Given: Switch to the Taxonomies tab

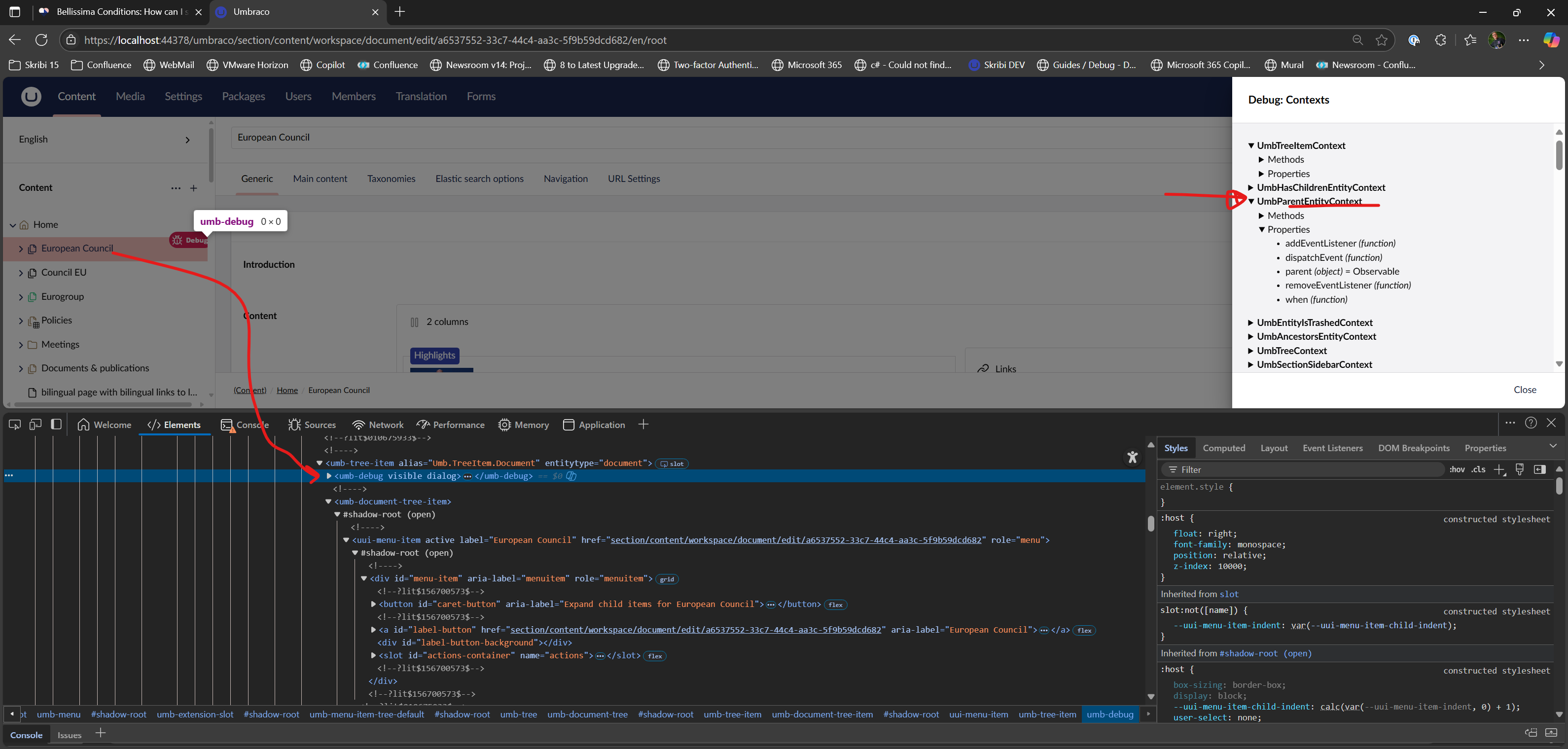Looking at the screenshot, I should coord(392,178).
